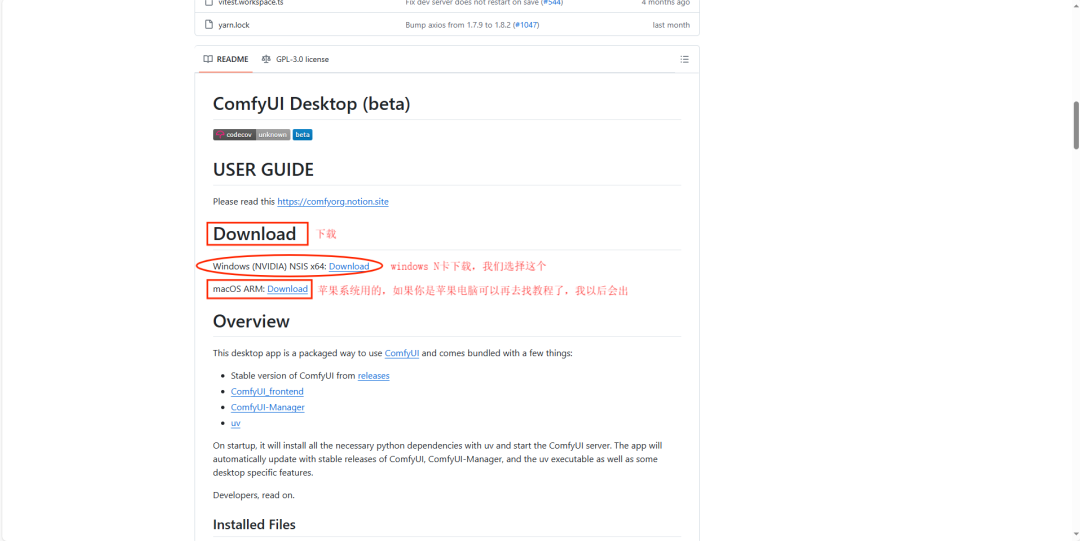This screenshot has width=1080, height=541.
Task: Click the blue beta badge
Action: (302, 134)
